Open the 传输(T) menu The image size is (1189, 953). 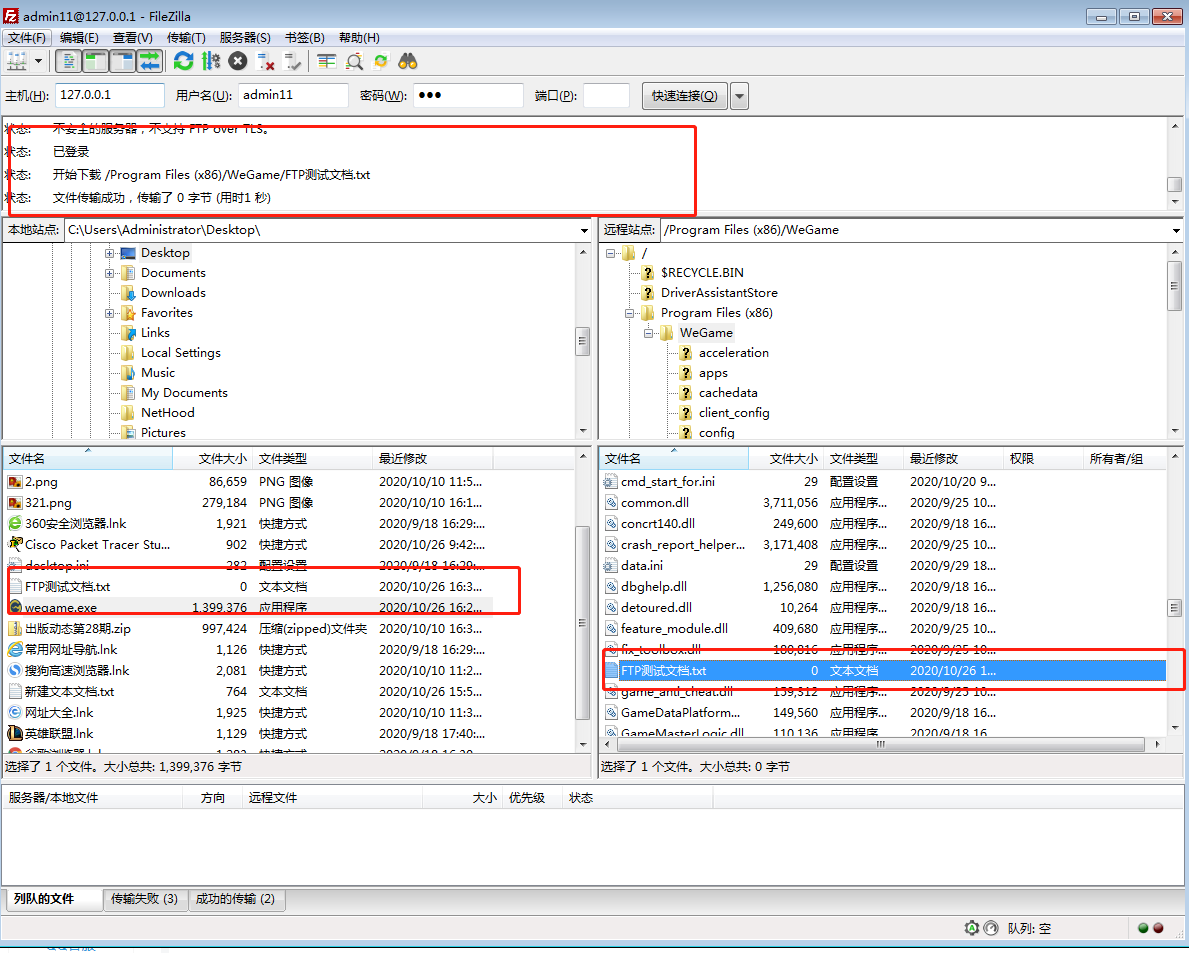point(186,37)
